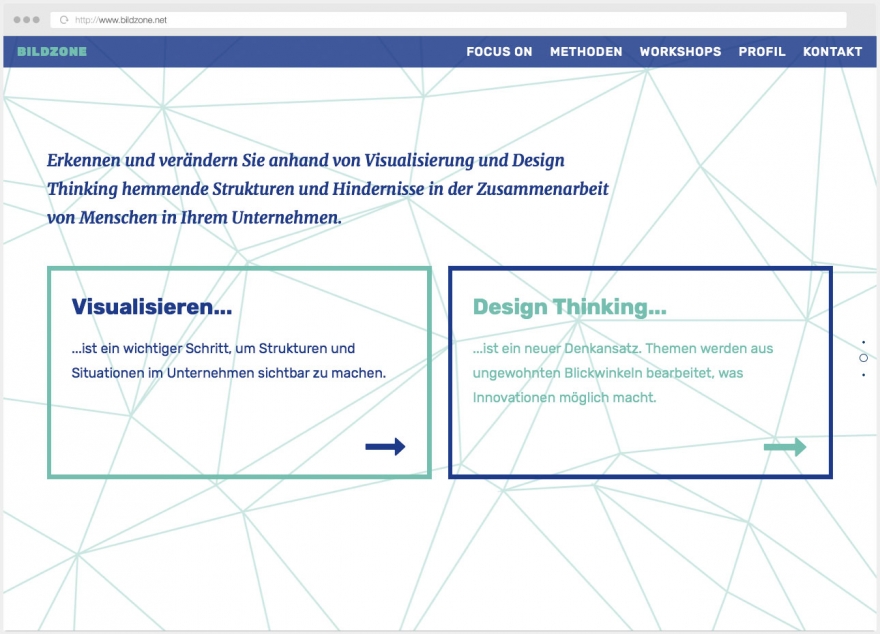Click the middle minimize window dot
Screen dimensions: 880x634
(x=26, y=20)
